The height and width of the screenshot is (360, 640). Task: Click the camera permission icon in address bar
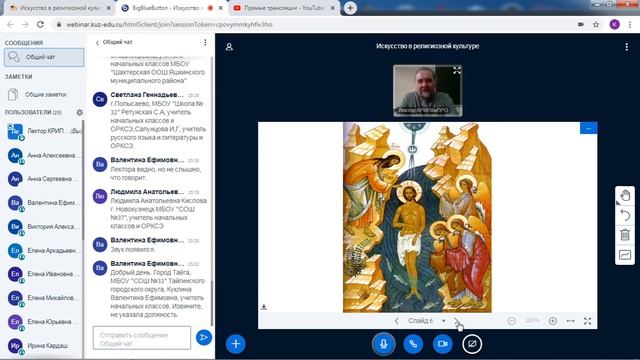point(581,24)
